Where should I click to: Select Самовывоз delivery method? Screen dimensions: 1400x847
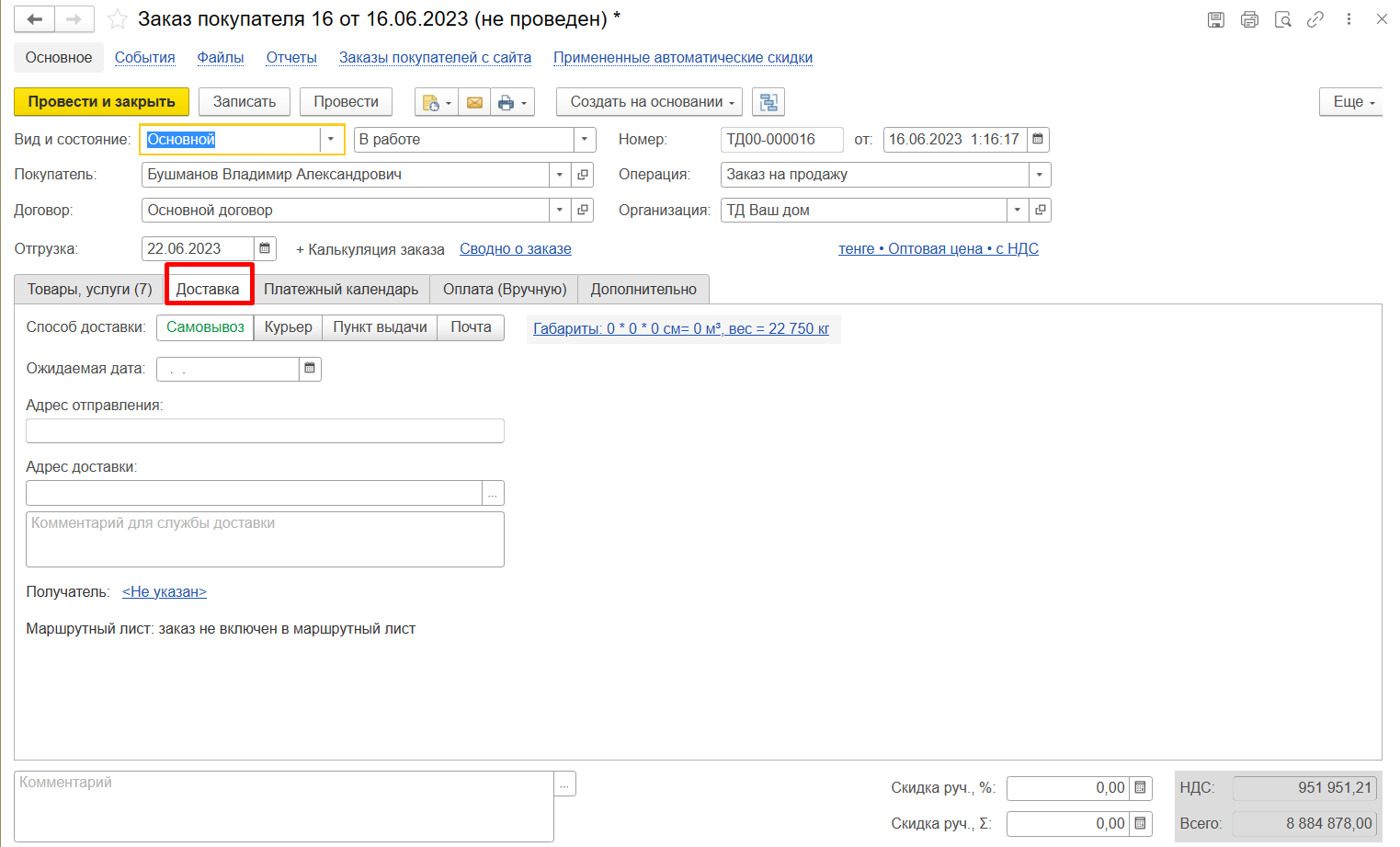click(x=205, y=327)
